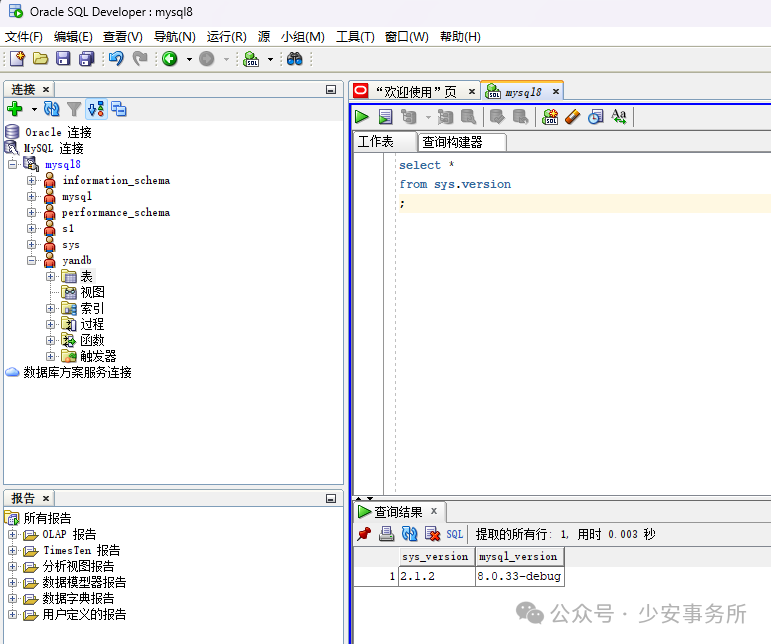Close the mysql8 worksheet tab
The width and height of the screenshot is (771, 644).
coord(556,91)
